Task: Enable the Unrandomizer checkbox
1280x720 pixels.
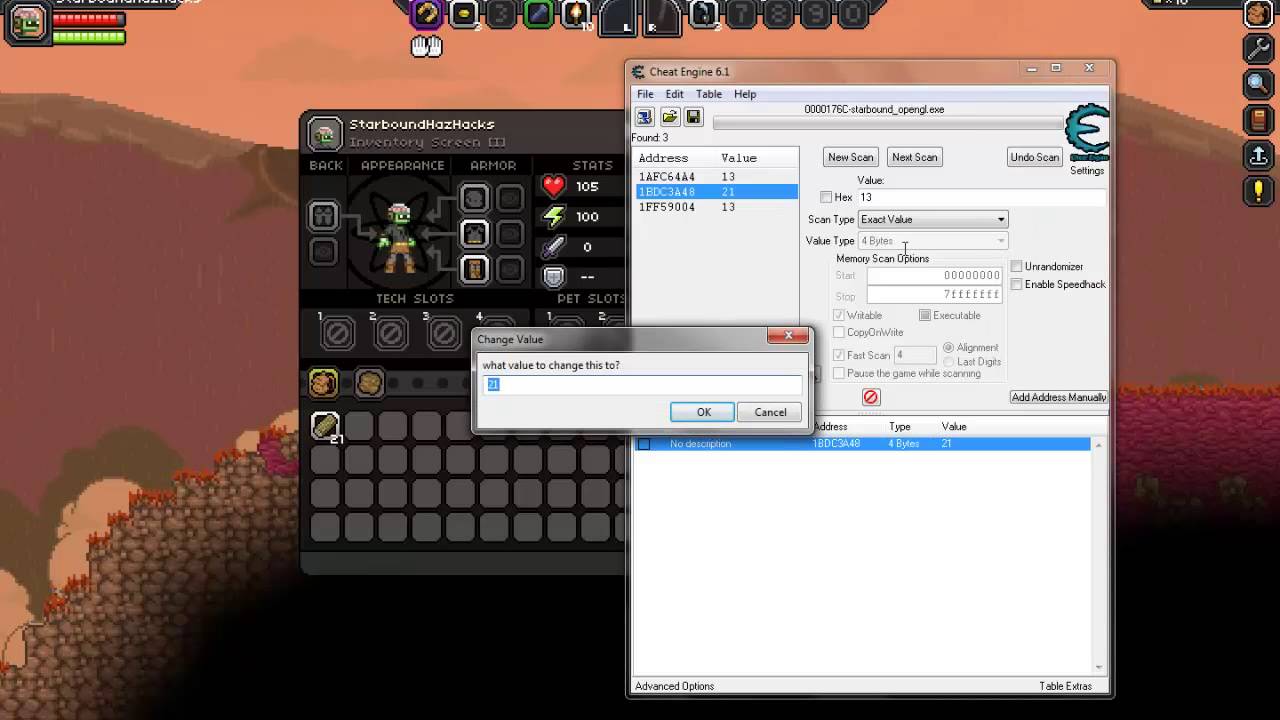Action: 1016,267
